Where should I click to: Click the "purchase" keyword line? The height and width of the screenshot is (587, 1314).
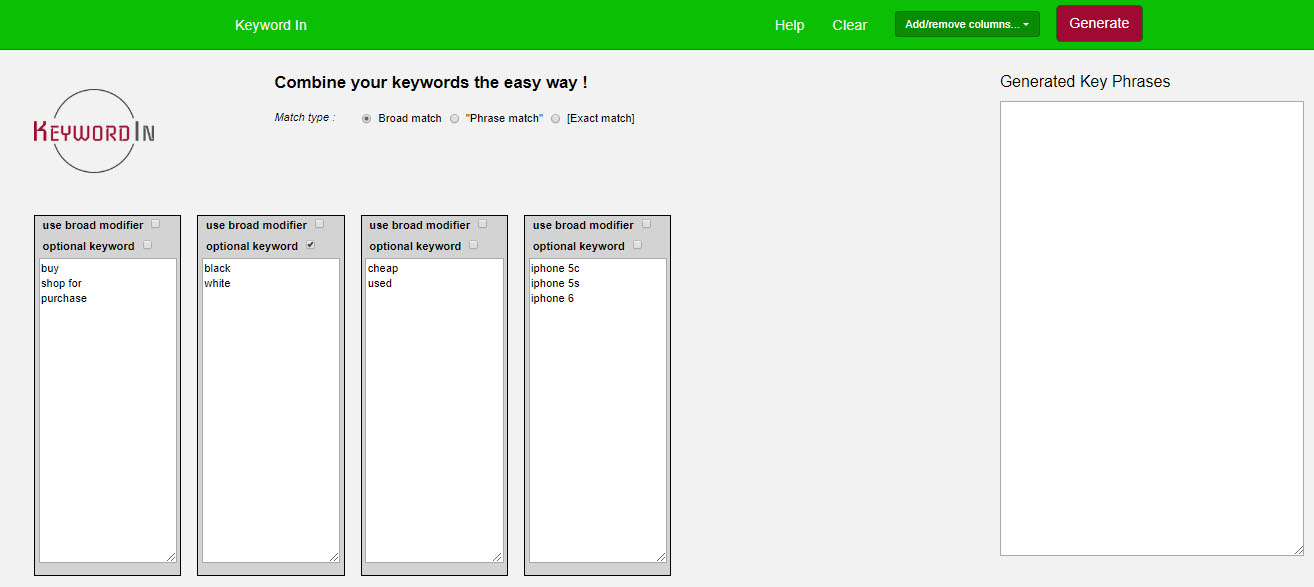pos(64,299)
